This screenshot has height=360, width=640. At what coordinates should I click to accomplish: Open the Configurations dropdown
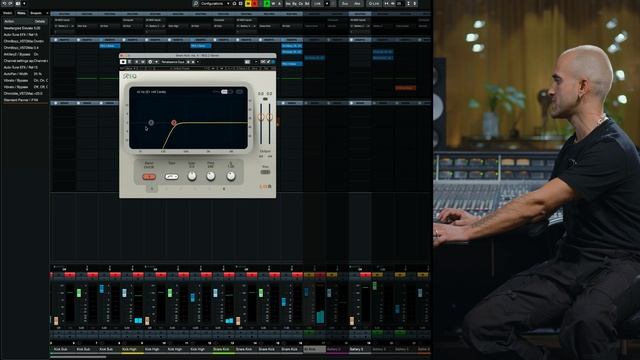pos(215,3)
